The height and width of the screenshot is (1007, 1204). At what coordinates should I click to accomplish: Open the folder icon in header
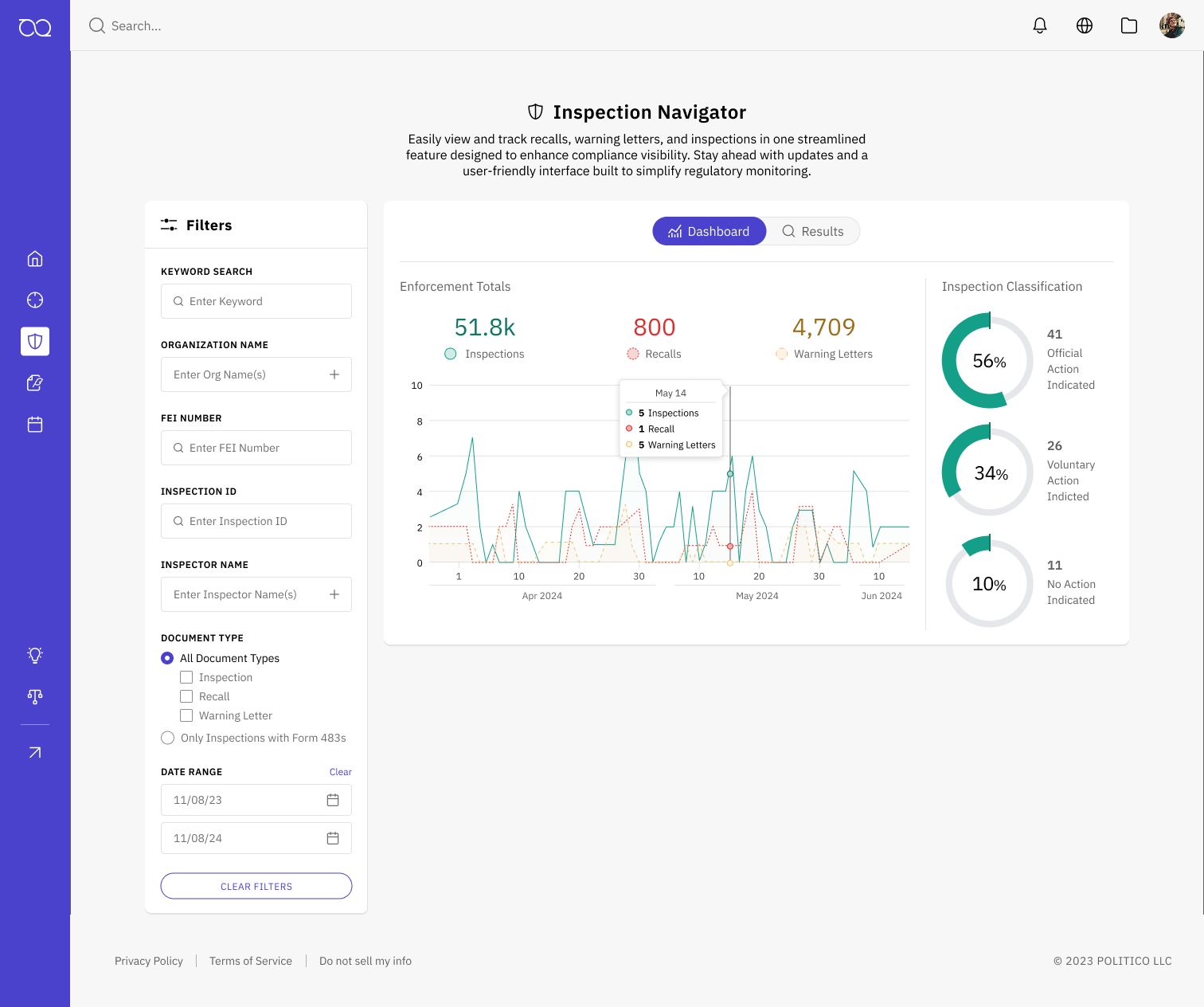point(1129,25)
